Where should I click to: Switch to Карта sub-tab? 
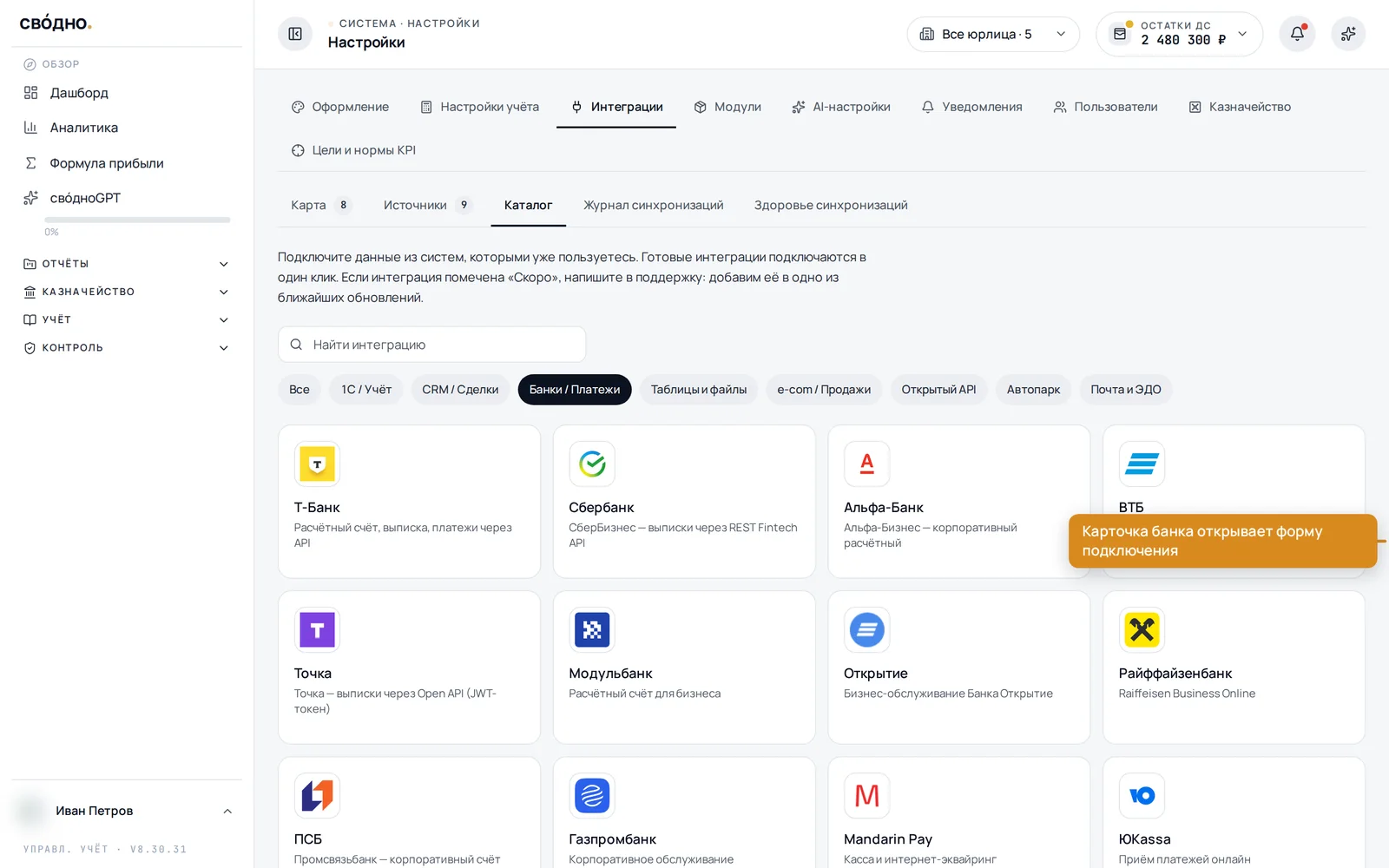point(320,205)
